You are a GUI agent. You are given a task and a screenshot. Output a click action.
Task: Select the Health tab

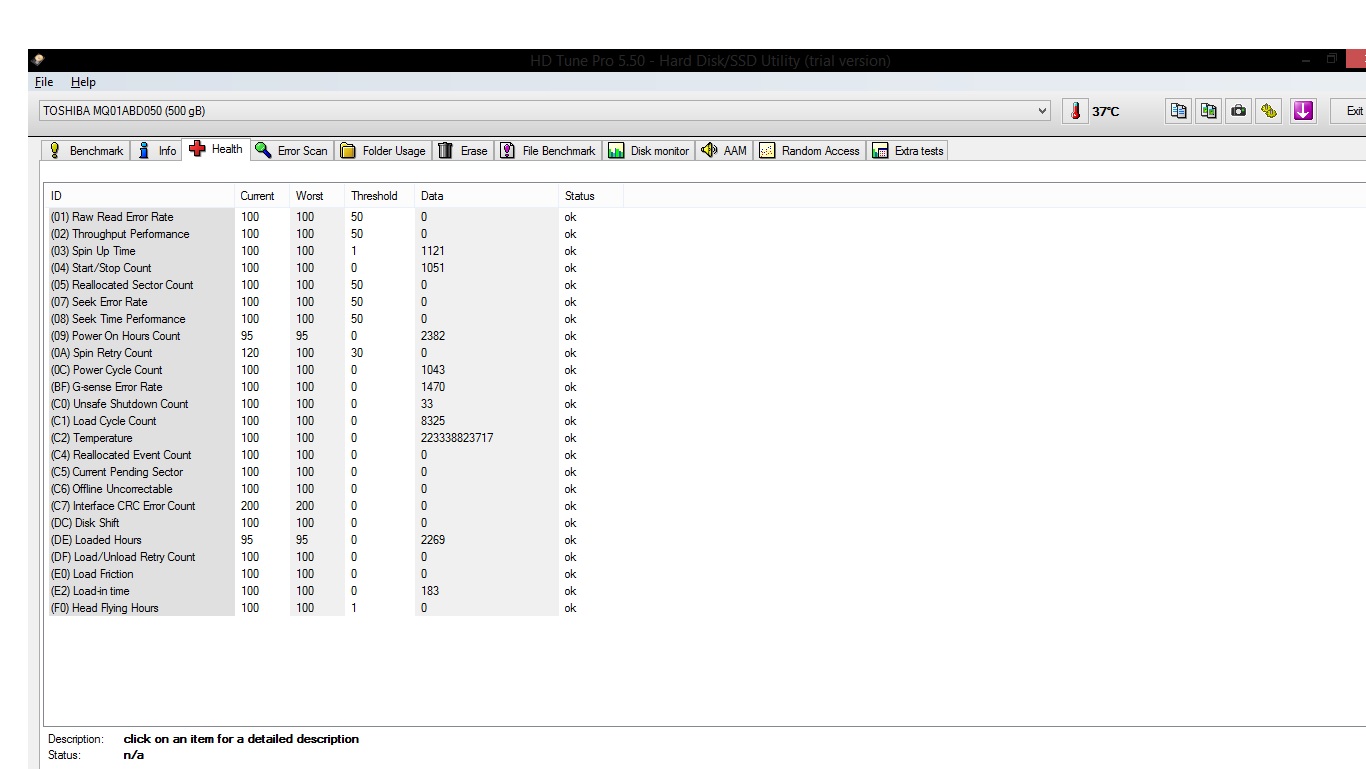pos(216,149)
